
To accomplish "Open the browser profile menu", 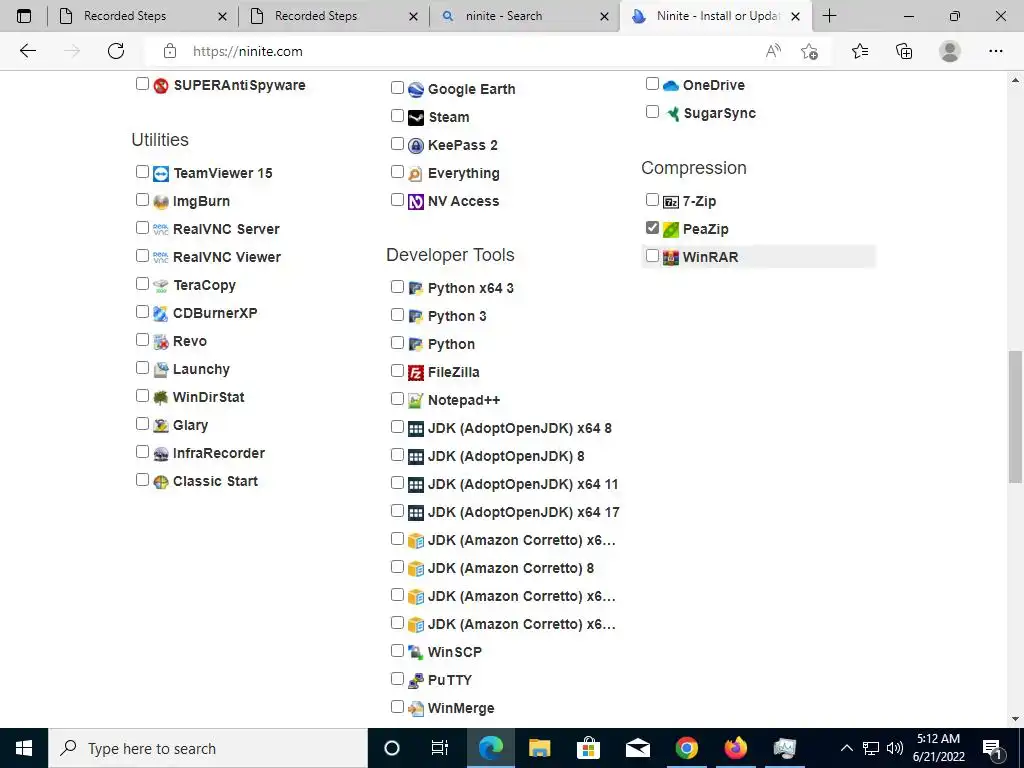I will click(950, 51).
